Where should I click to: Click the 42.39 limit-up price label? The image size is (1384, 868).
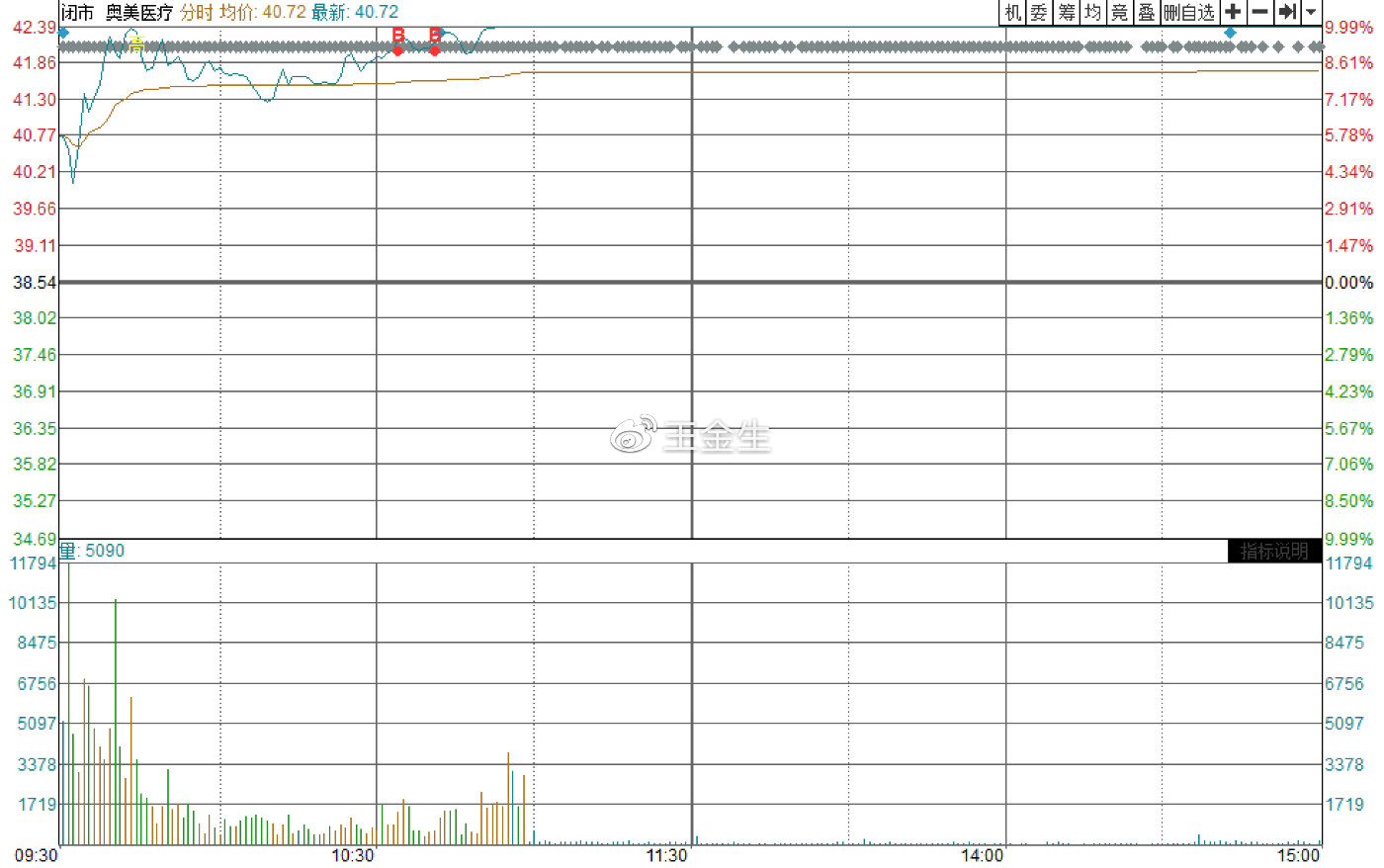click(x=35, y=28)
